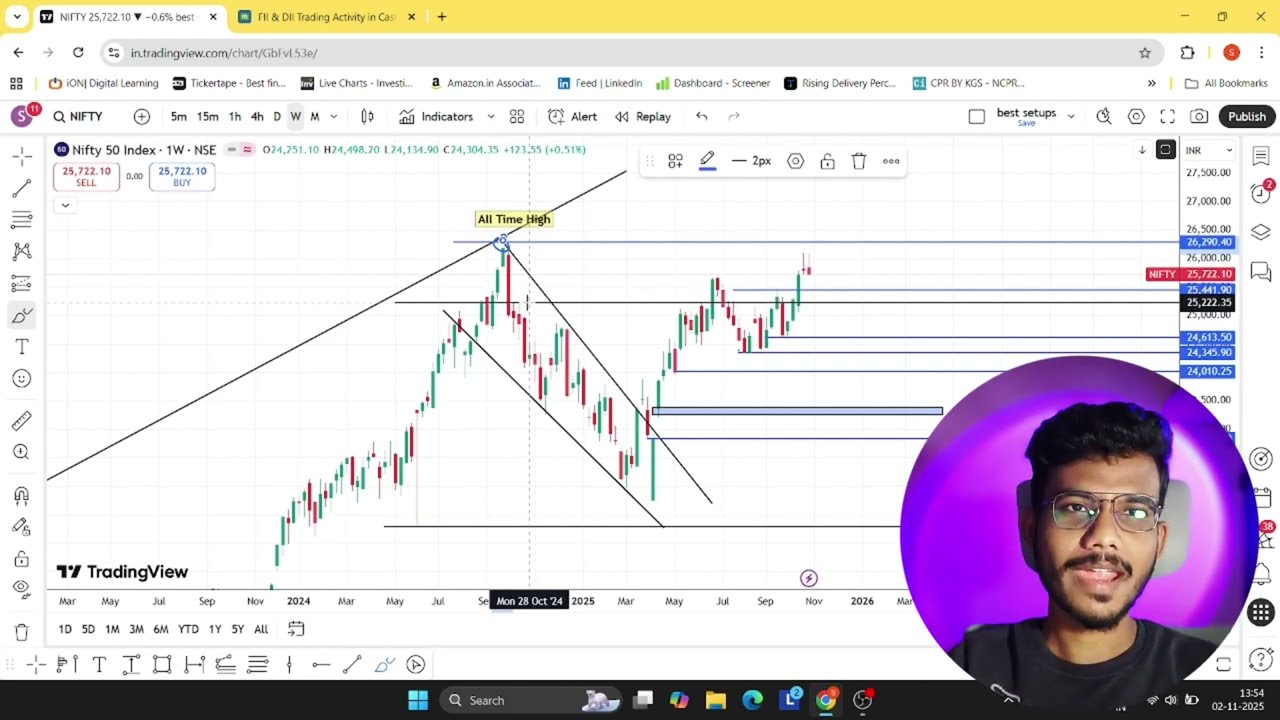Open more options in floating drawing toolbar
This screenshot has height=720, width=1280.
891,161
